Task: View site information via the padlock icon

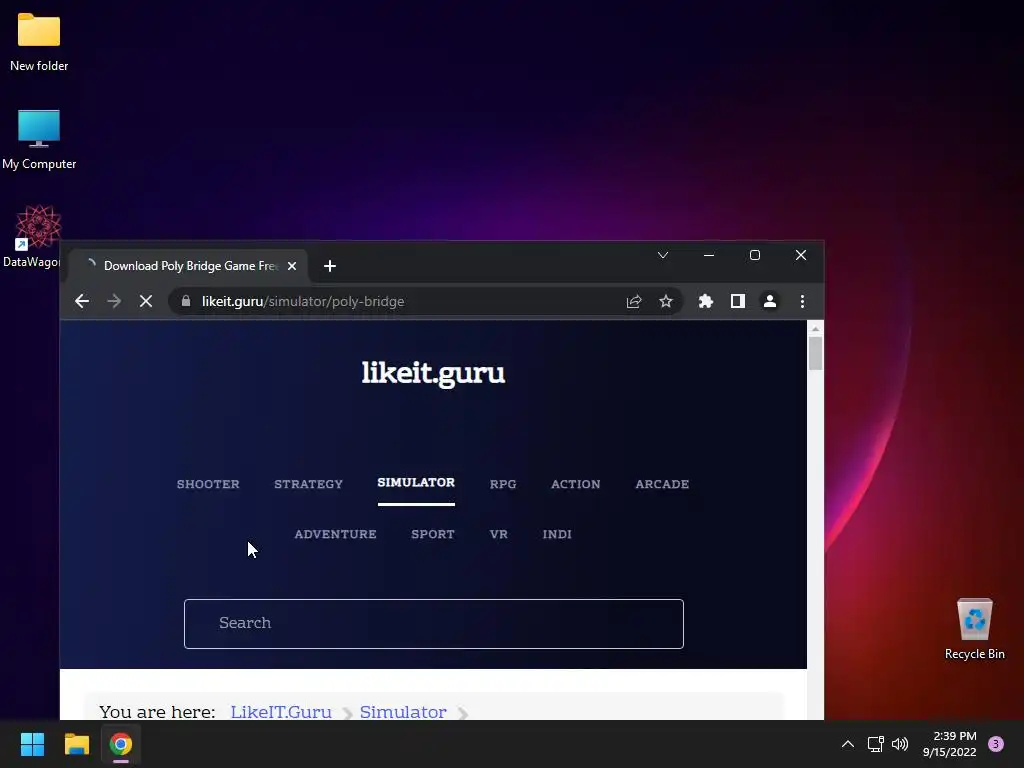Action: click(186, 301)
